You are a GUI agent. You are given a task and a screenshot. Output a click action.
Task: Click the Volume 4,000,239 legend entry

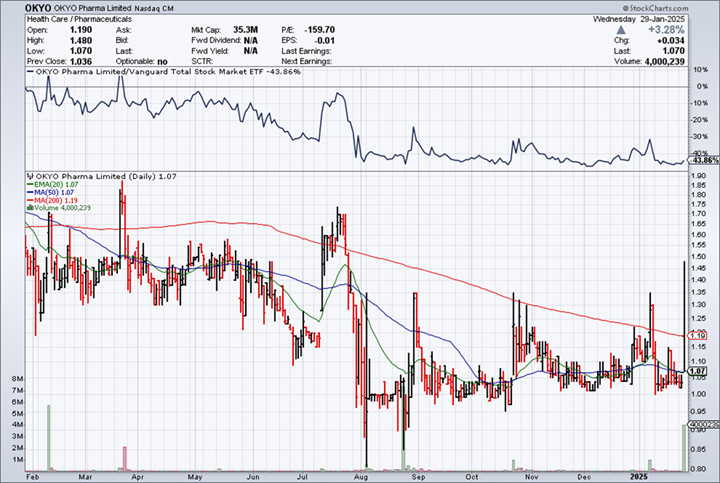coord(59,208)
